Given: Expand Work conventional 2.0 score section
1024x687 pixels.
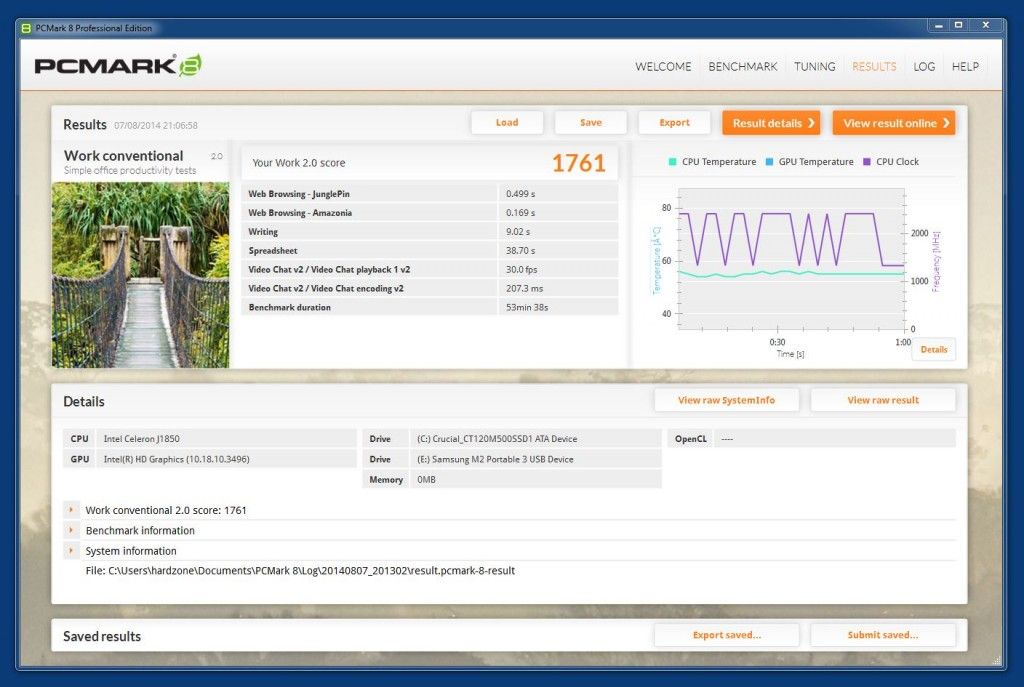Looking at the screenshot, I should point(71,509).
